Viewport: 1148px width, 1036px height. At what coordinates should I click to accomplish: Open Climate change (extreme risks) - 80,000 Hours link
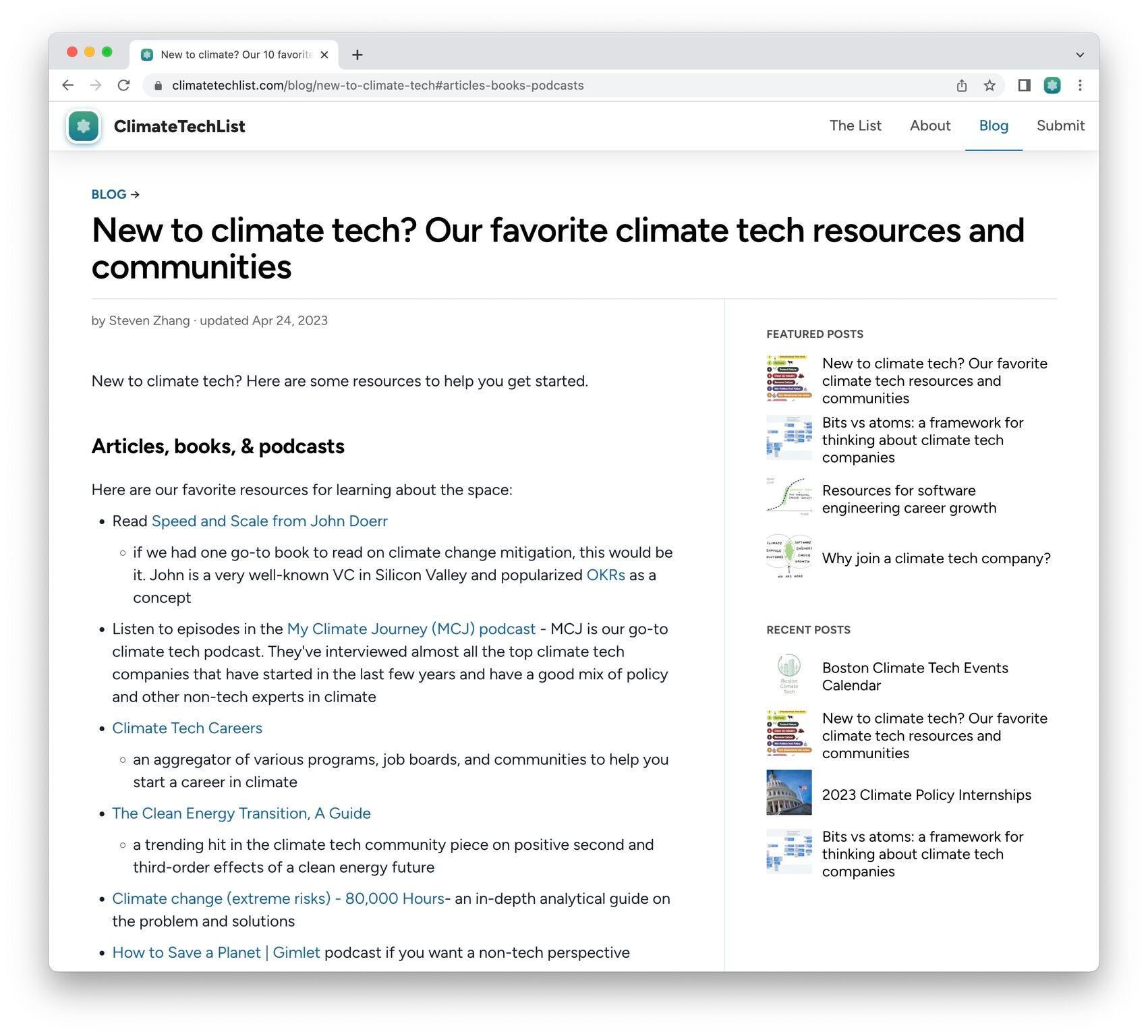click(279, 898)
